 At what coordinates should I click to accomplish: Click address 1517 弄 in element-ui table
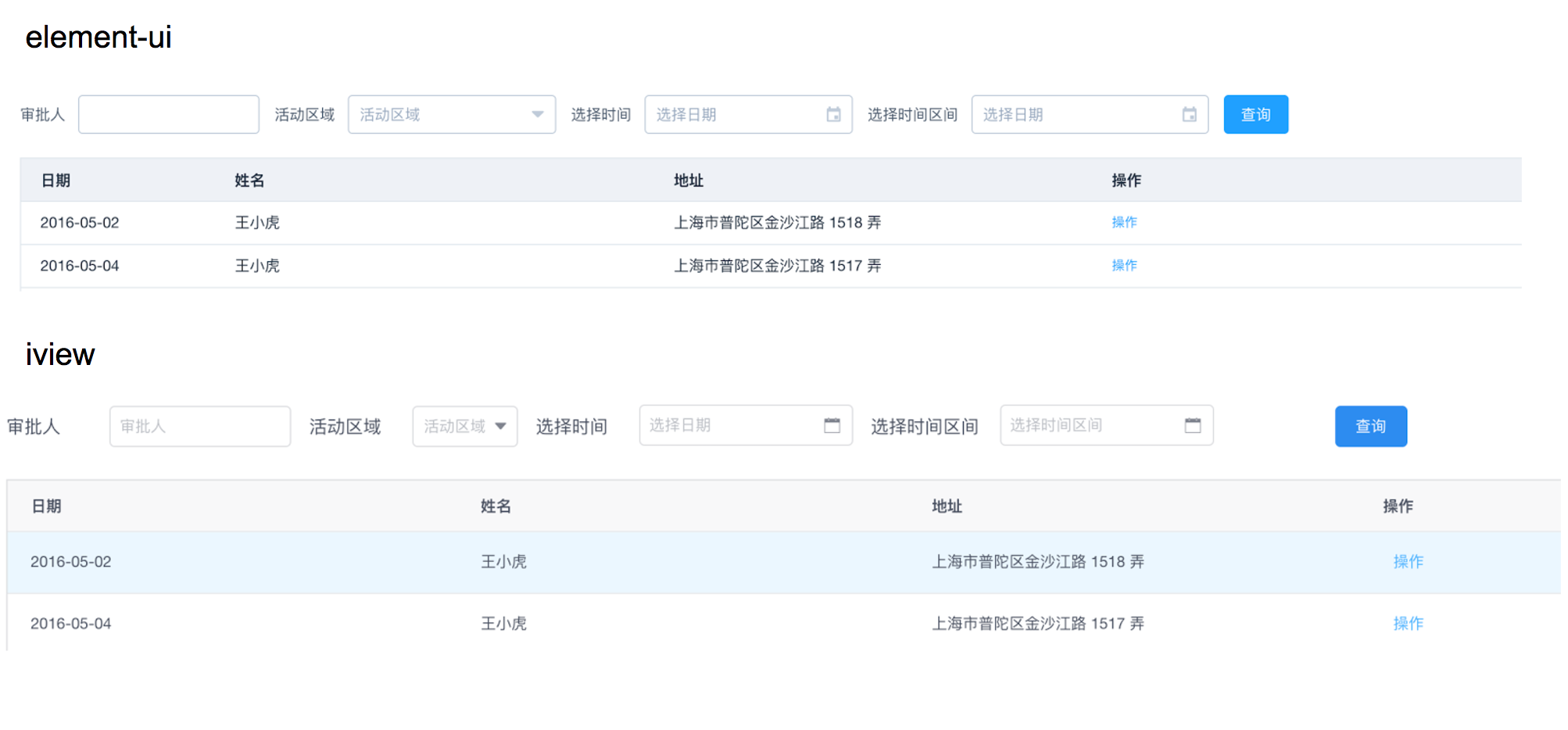tap(778, 266)
